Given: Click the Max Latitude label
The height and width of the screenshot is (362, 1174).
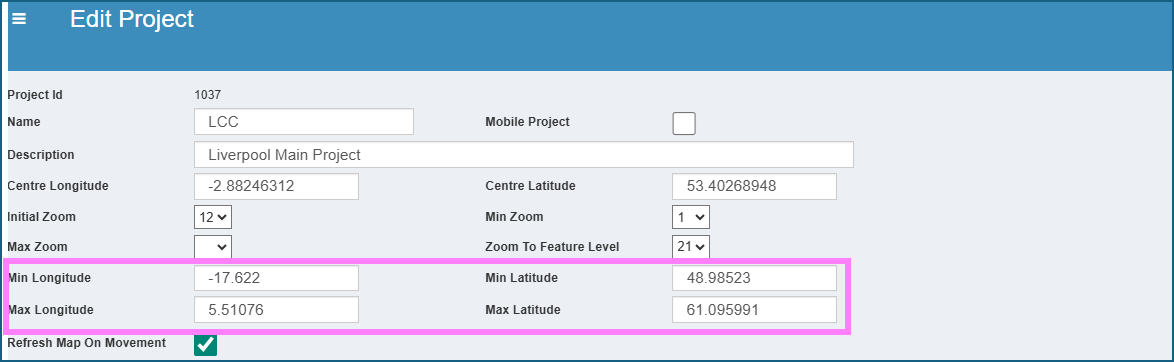Looking at the screenshot, I should pos(523,310).
